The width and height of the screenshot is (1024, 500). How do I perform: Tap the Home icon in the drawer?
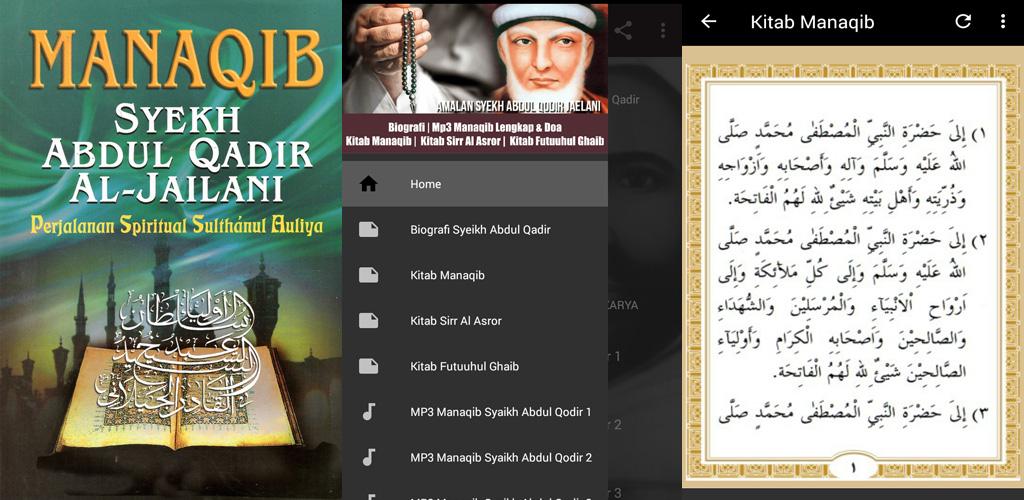368,184
